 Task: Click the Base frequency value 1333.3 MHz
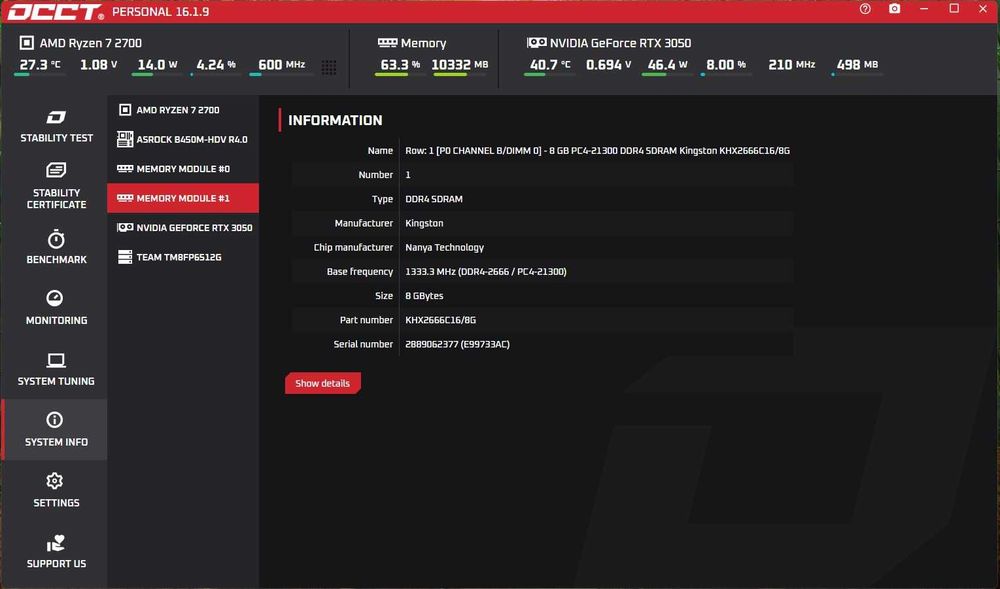click(x=485, y=272)
